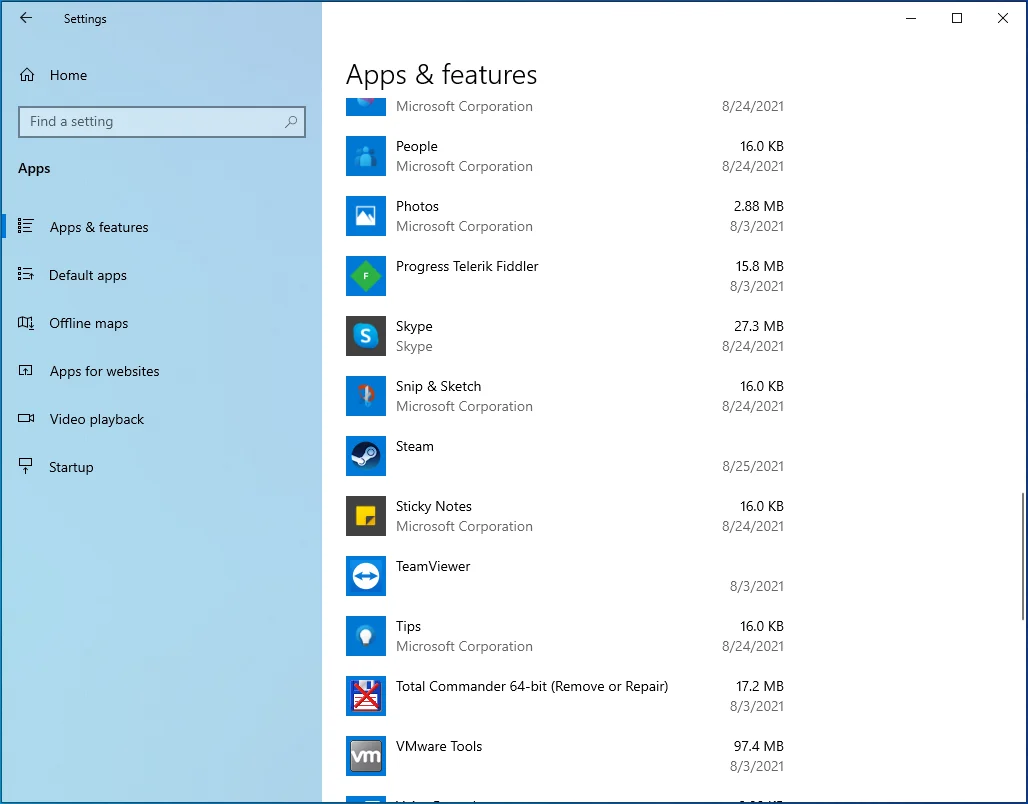Select the Skype app name

(x=414, y=326)
